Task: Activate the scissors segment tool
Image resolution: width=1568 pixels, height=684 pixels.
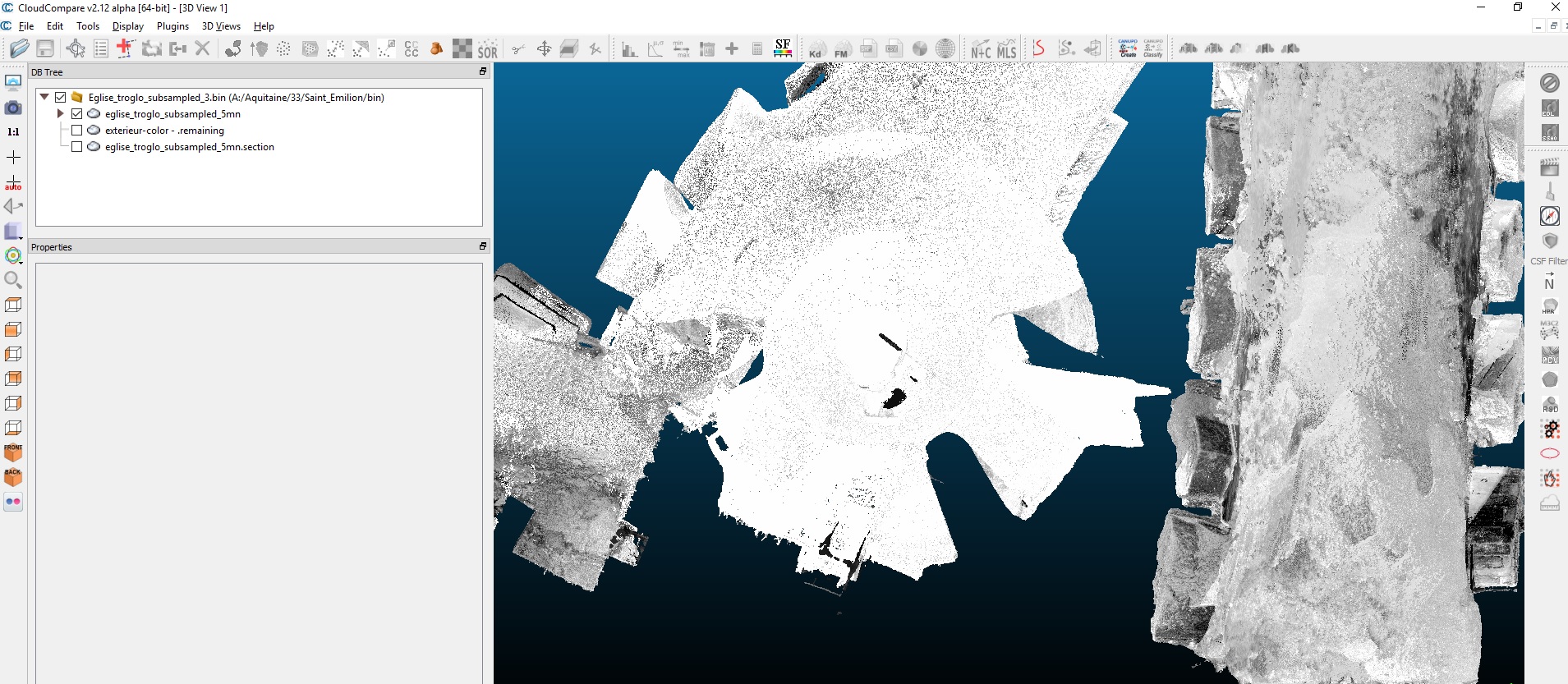Action: coord(518,48)
